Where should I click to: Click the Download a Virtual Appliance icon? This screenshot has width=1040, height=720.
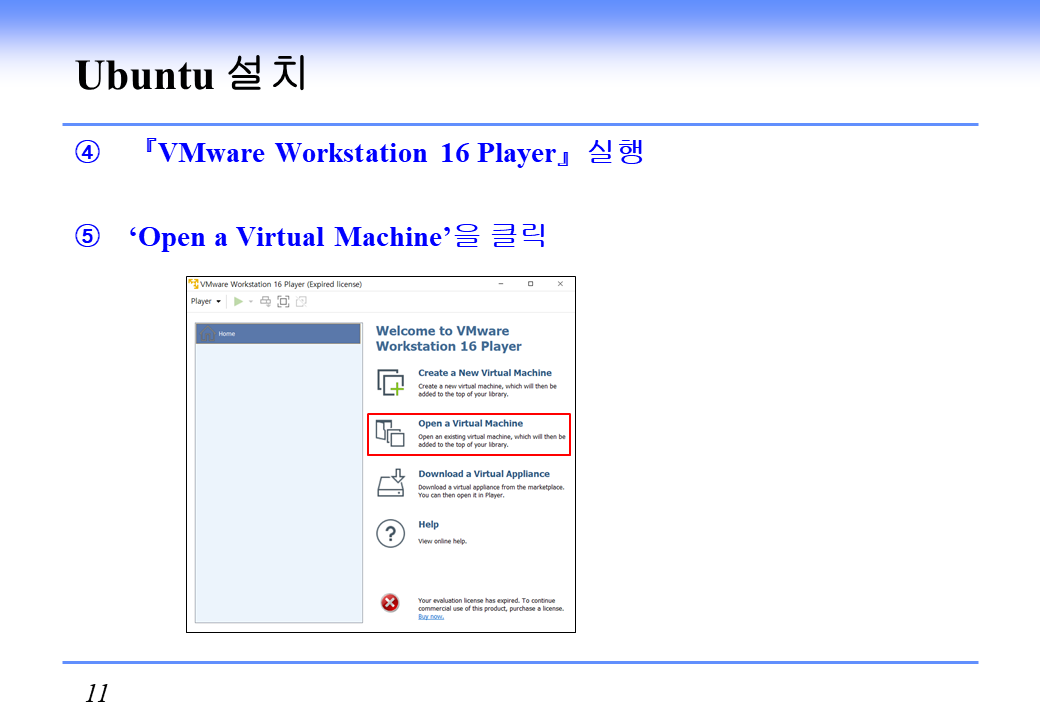click(x=391, y=483)
